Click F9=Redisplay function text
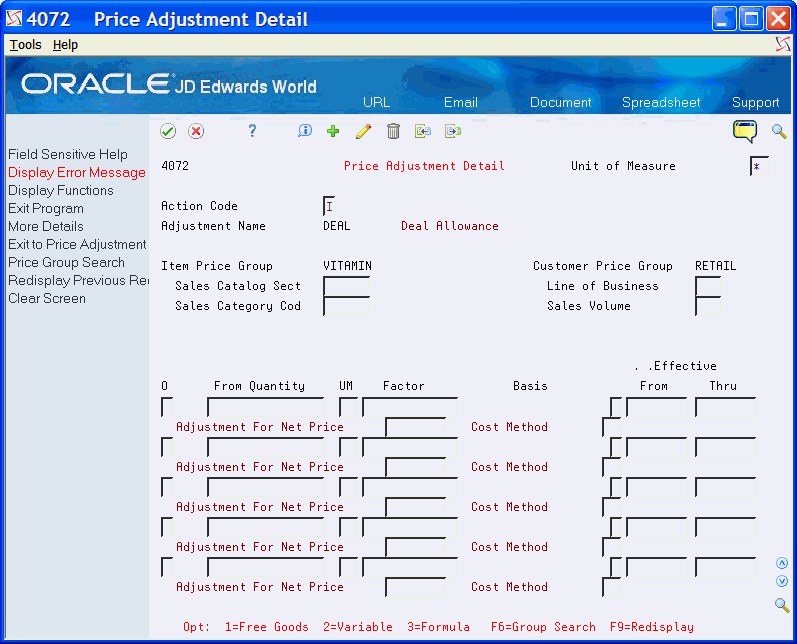Screen dimensions: 797x644 [652, 627]
